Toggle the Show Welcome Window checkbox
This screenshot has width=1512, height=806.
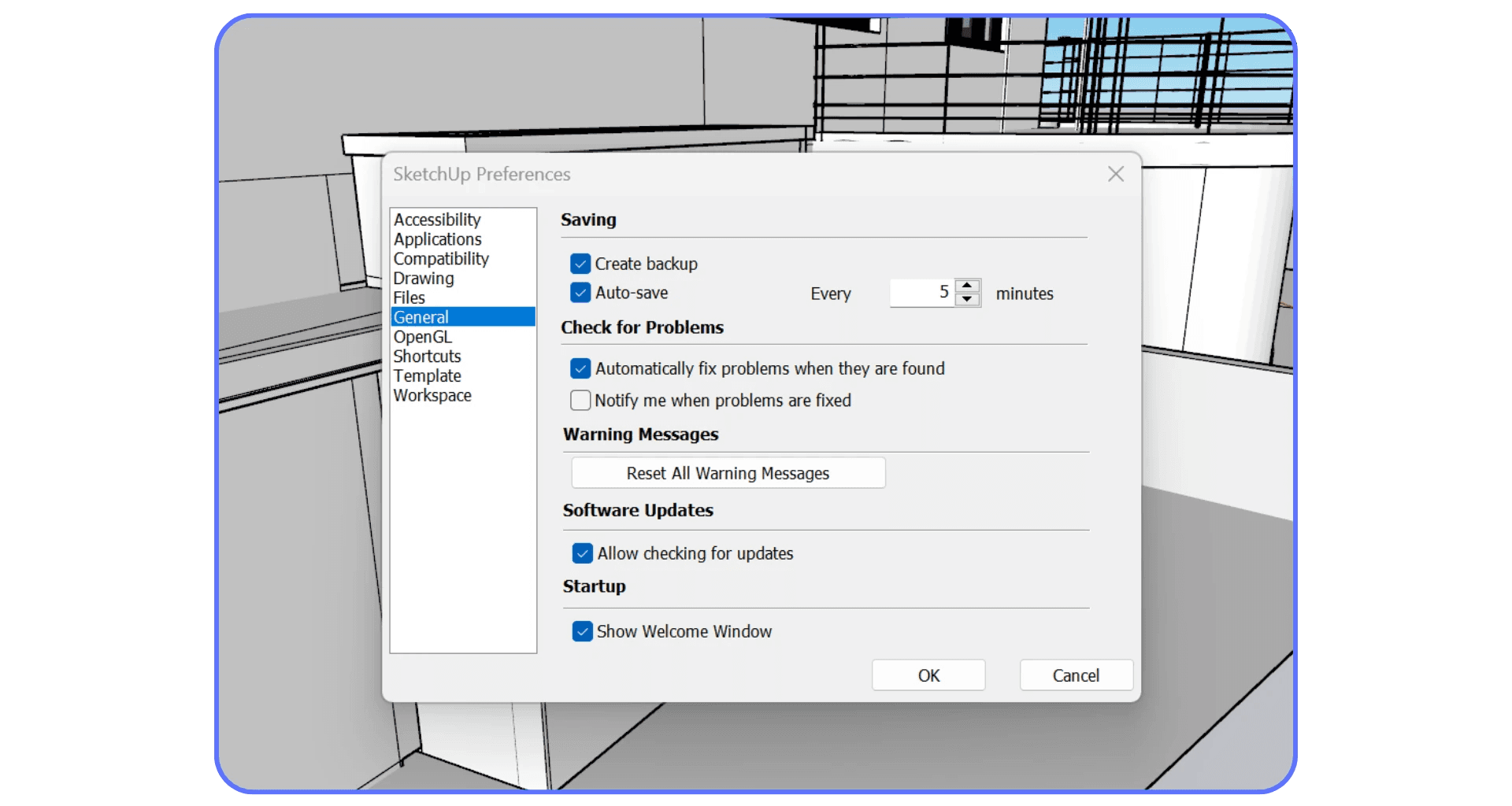tap(583, 631)
